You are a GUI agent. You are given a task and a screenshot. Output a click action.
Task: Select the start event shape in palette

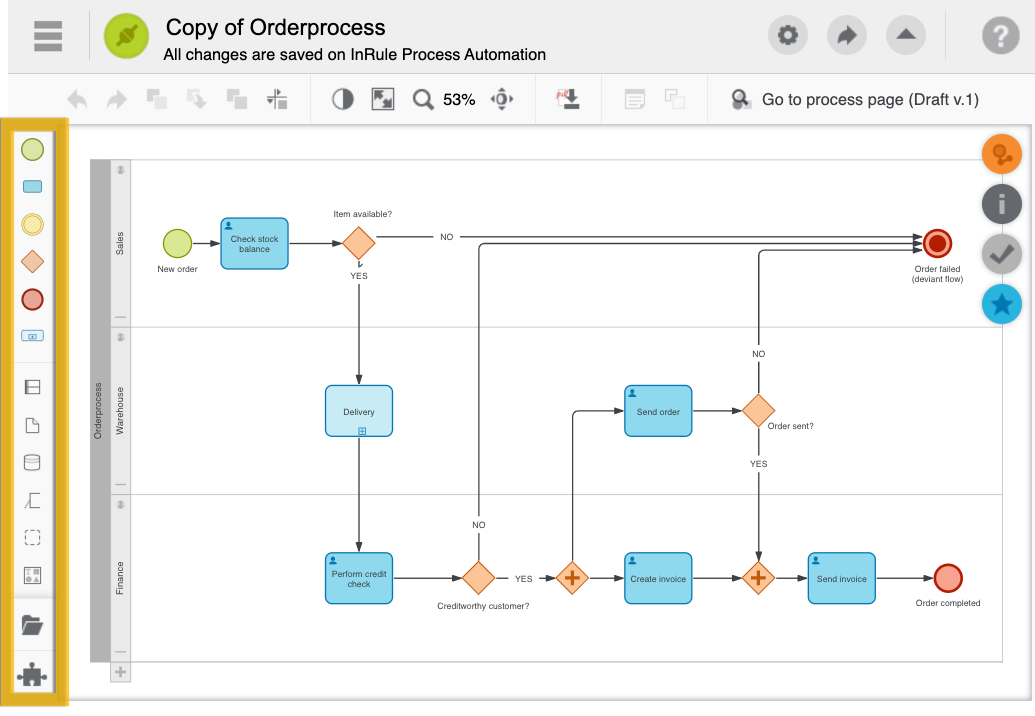[32, 150]
